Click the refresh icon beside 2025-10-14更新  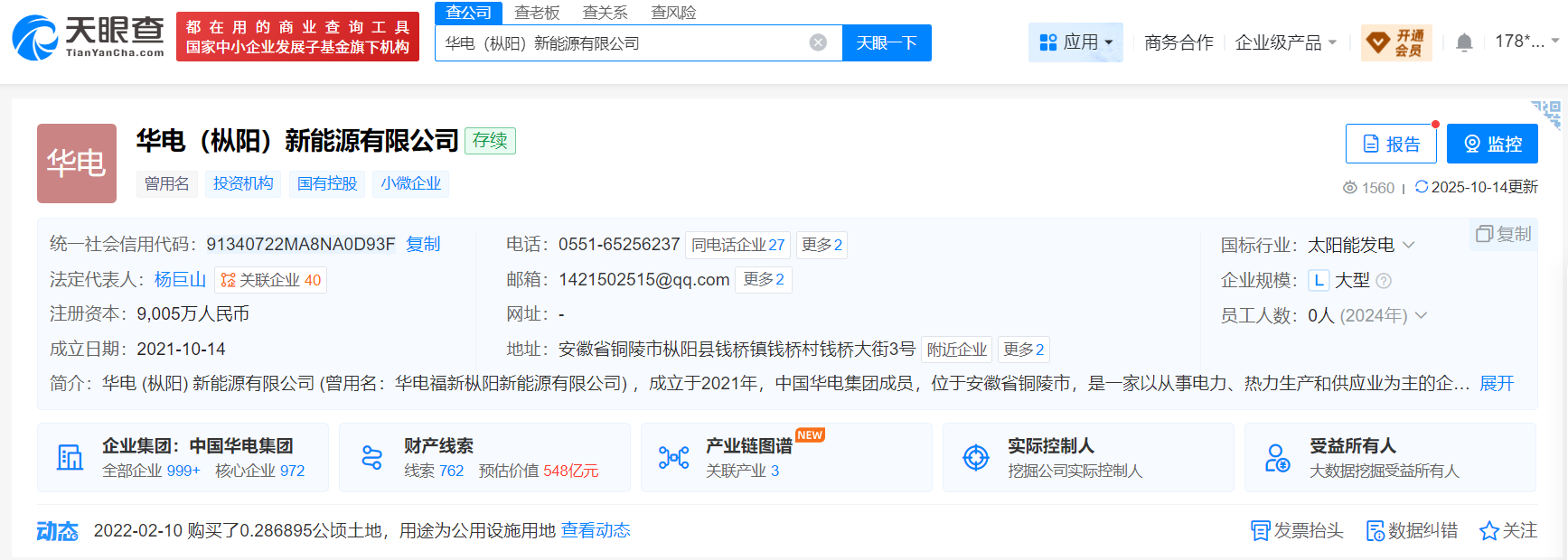pyautogui.click(x=1422, y=186)
